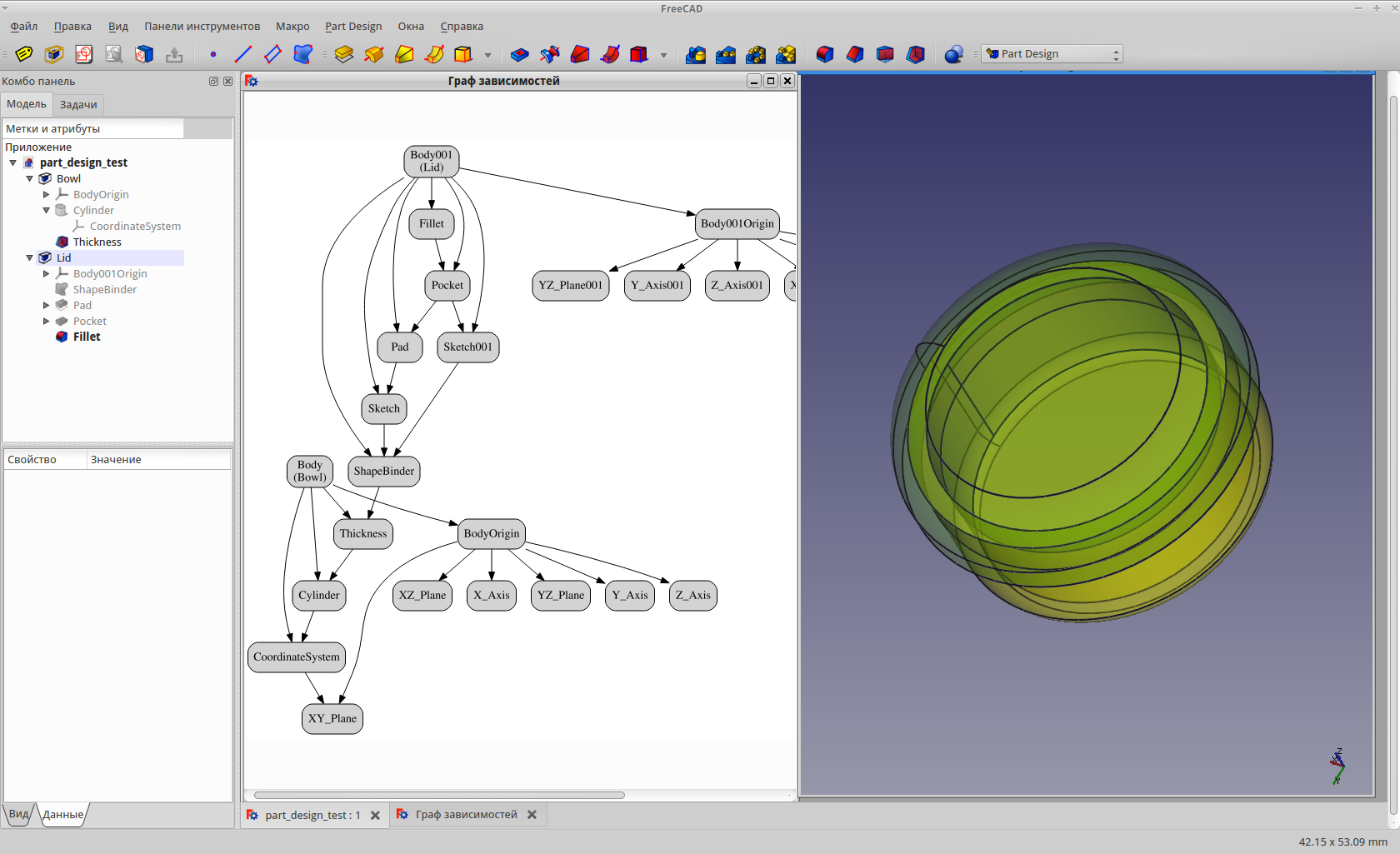Select the Mirrored pattern tool
Screen dimensions: 1400x854
click(695, 54)
